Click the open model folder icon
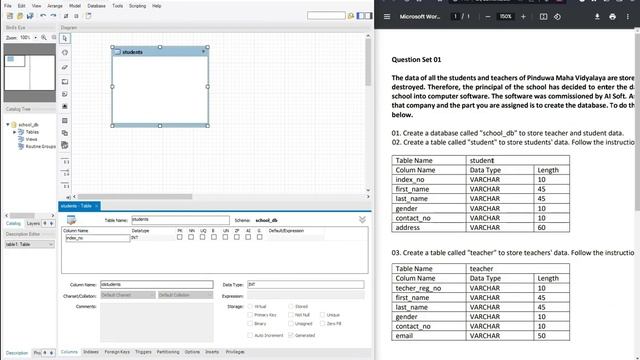640x360 pixels. (20, 16)
